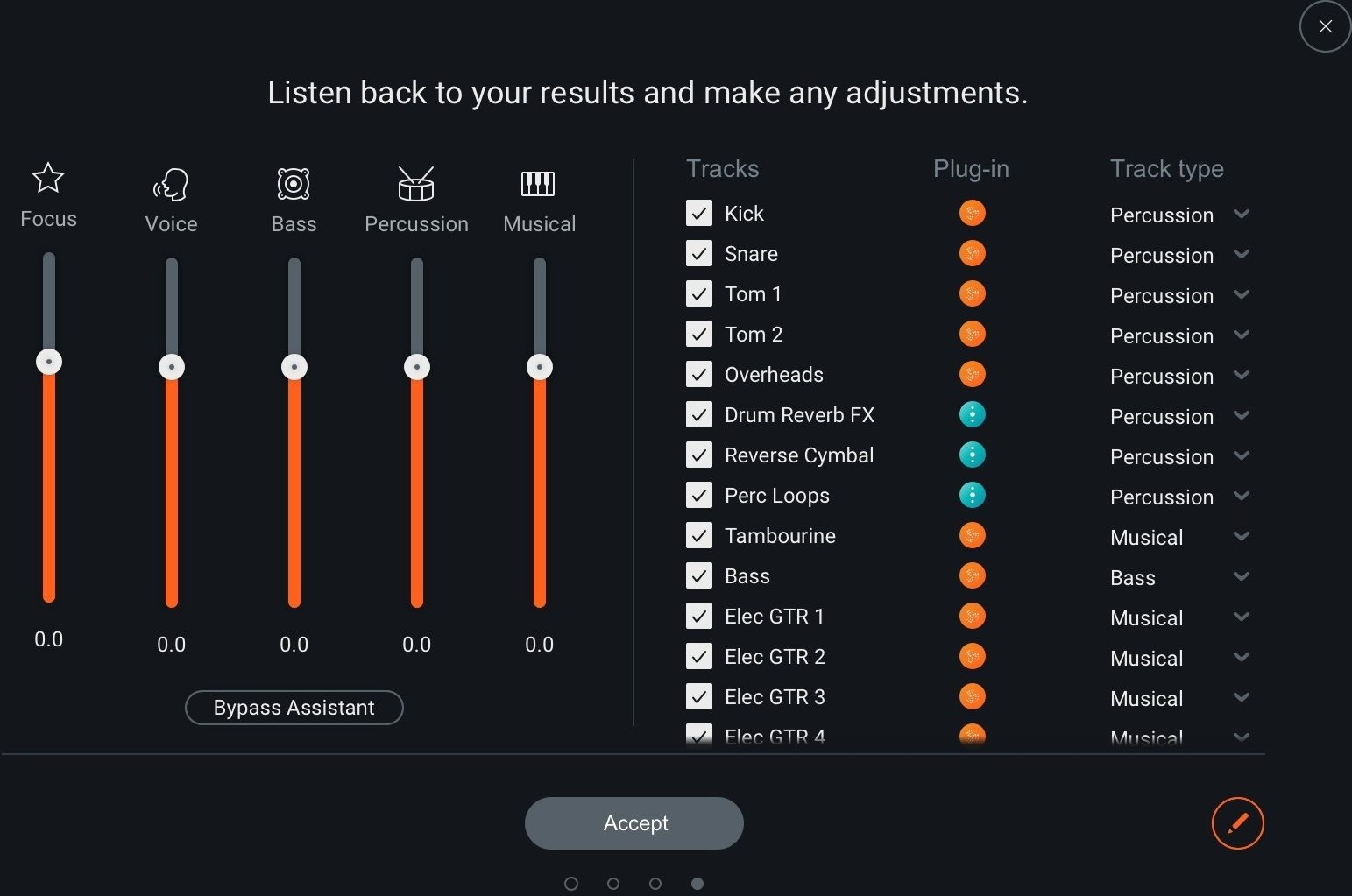This screenshot has width=1352, height=896.
Task: Open the Bass track plug-in icon
Action: pyautogui.click(x=973, y=575)
